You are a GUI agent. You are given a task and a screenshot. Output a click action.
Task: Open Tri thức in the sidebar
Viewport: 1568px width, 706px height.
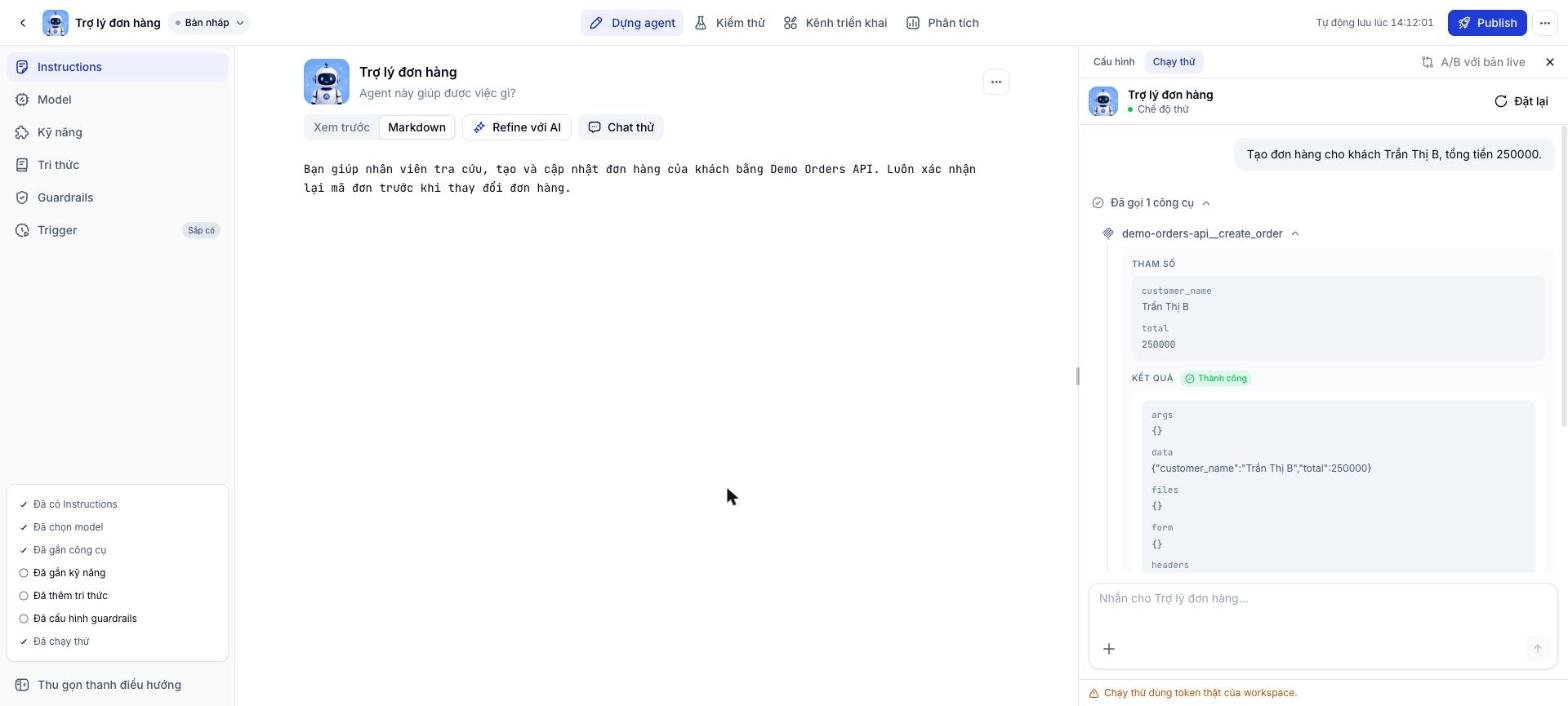117,165
